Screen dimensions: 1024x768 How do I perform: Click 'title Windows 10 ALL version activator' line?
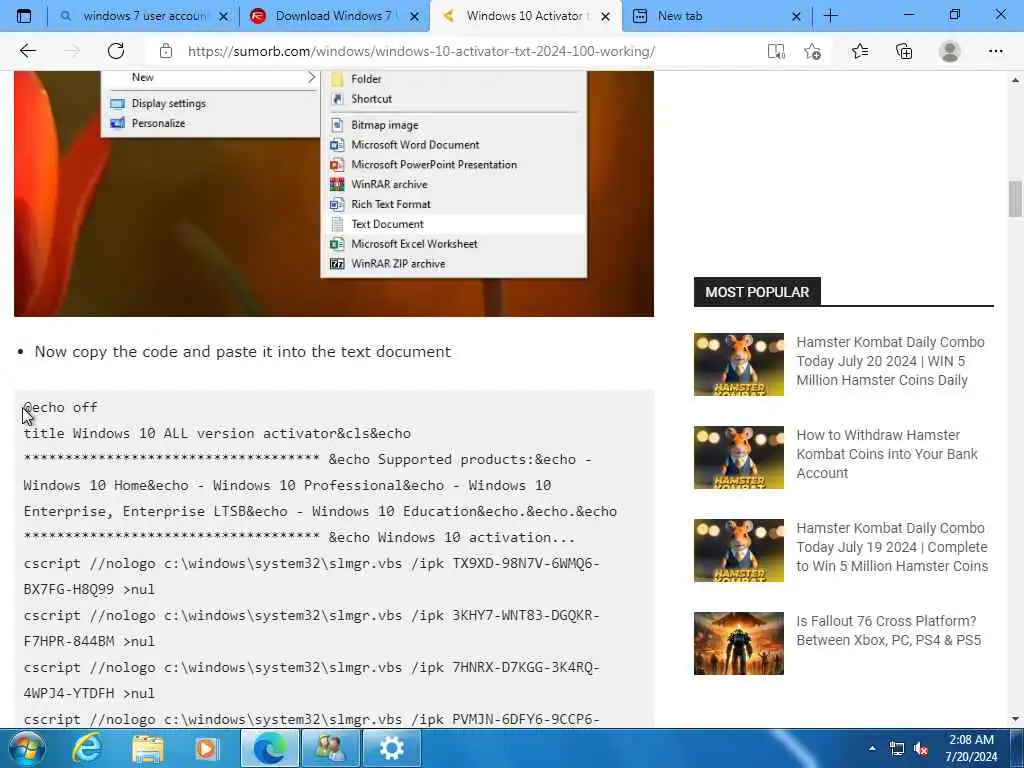pyautogui.click(x=217, y=434)
